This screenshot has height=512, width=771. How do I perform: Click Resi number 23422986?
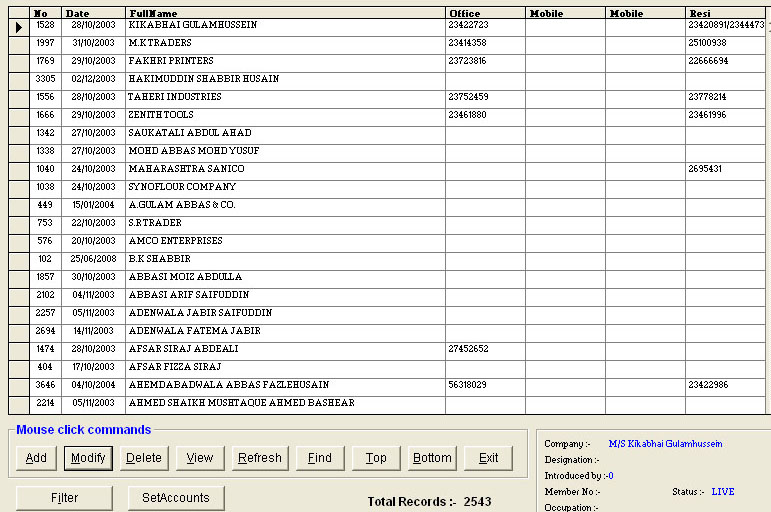(708, 385)
